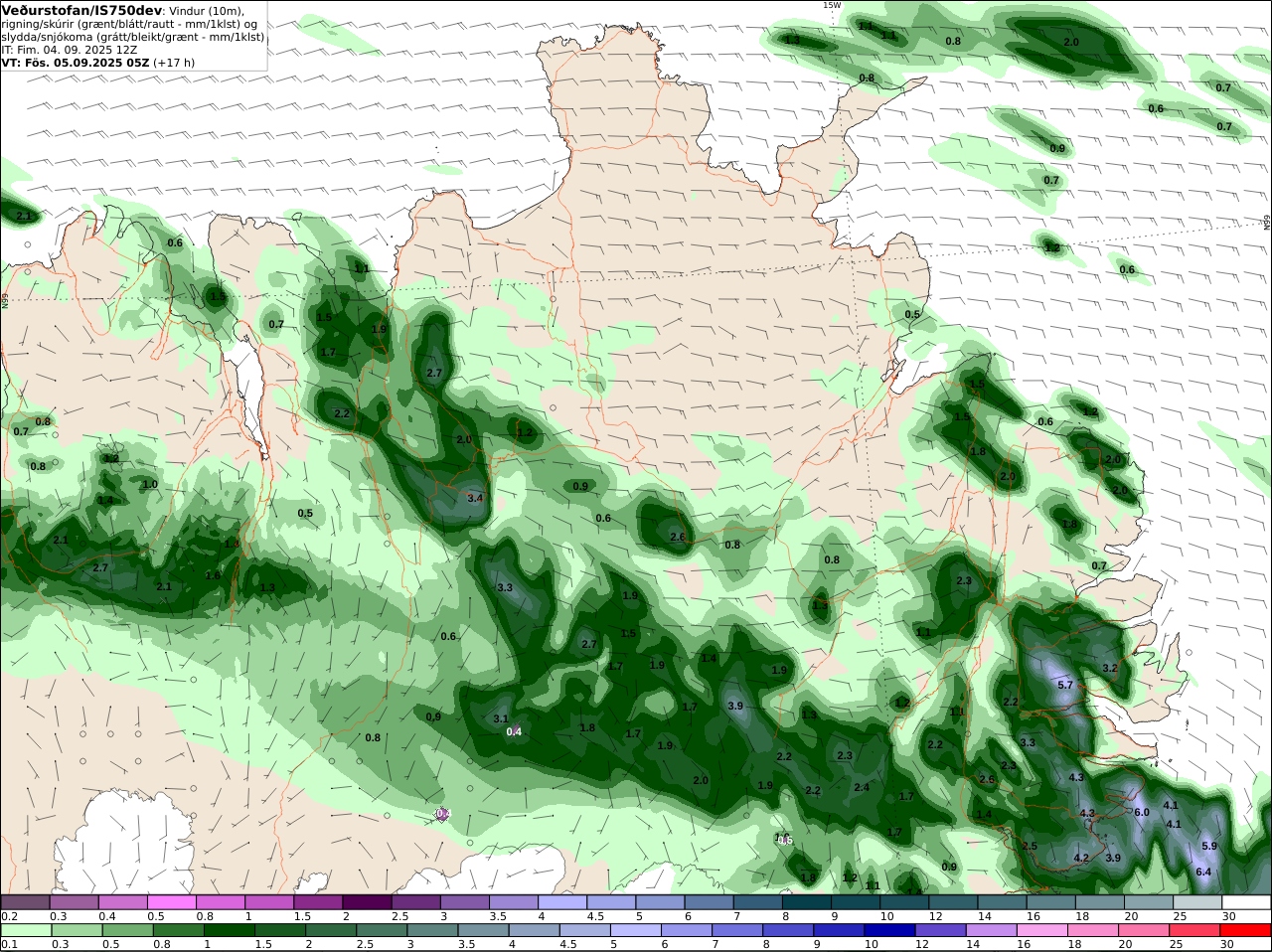Click the 4.2 precipitation value on map
This screenshot has height=952, width=1272.
click(x=1081, y=858)
